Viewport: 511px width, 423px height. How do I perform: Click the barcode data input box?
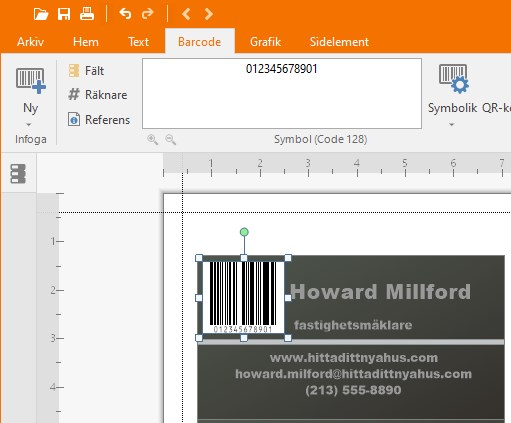[282, 94]
